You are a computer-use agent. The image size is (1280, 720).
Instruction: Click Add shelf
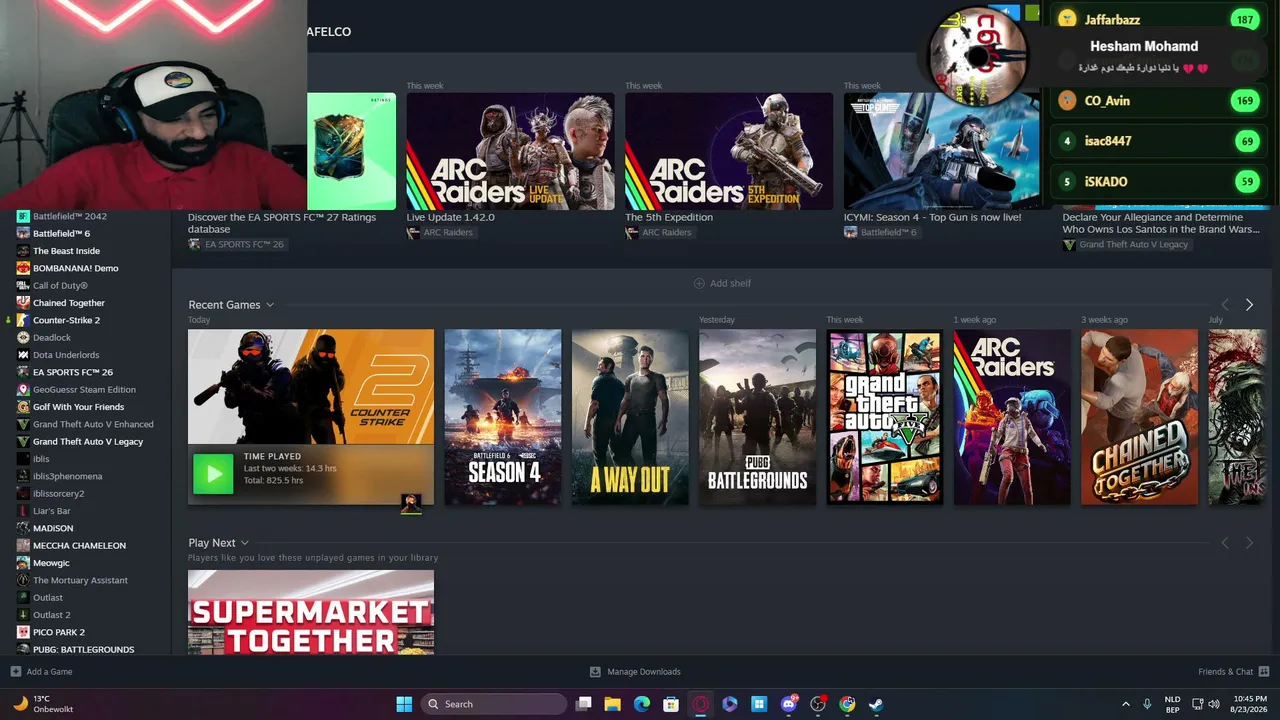coord(722,283)
